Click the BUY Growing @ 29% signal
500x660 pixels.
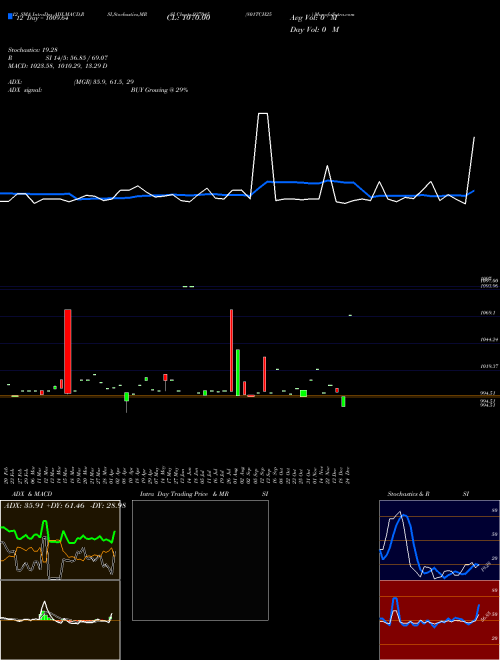pyautogui.click(x=159, y=90)
